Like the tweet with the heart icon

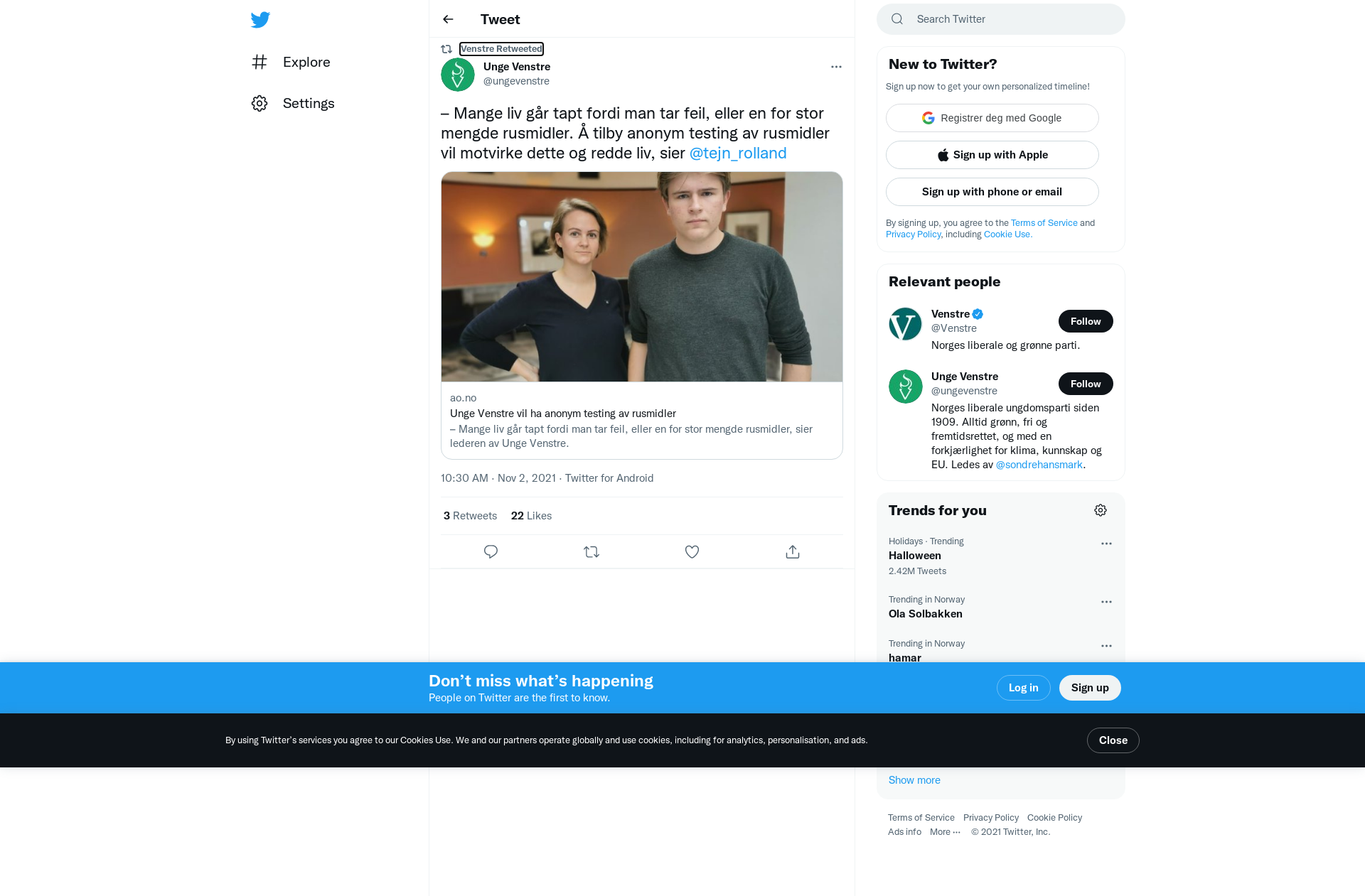pos(692,551)
